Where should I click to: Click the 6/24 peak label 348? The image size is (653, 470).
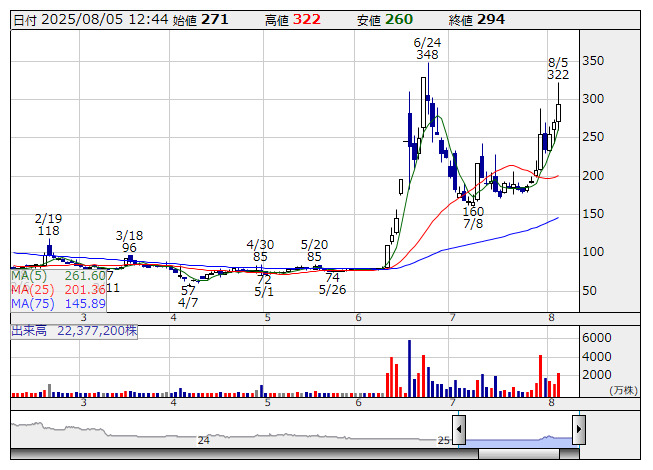tap(427, 55)
